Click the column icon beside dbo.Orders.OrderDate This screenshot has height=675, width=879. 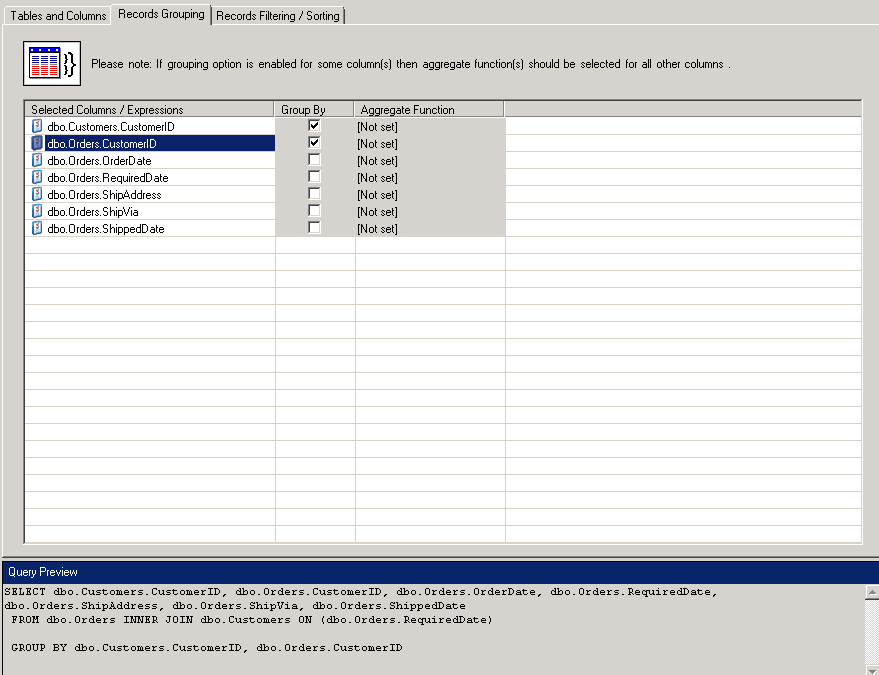coord(37,161)
